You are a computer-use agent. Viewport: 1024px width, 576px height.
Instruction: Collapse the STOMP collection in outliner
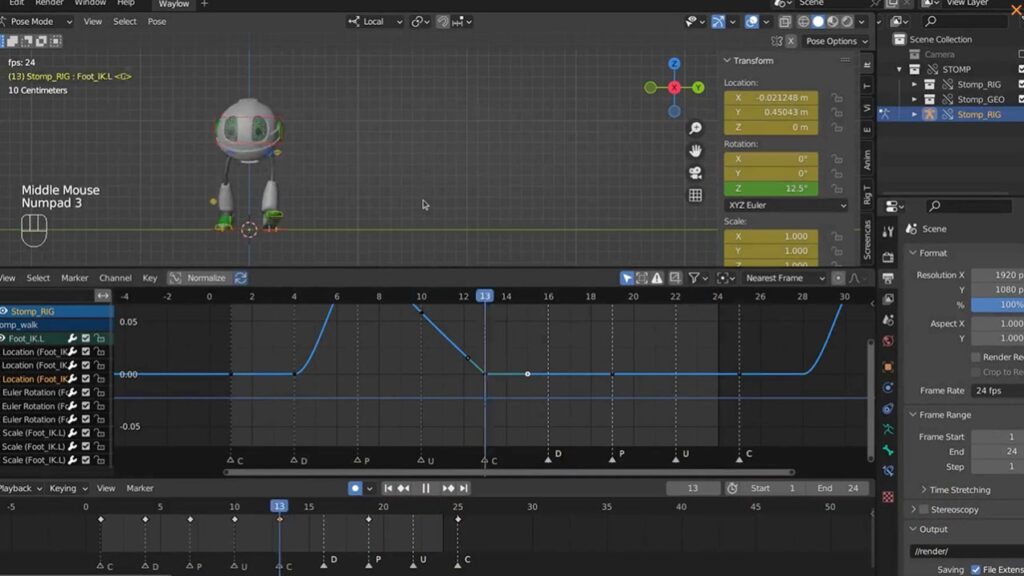[x=899, y=69]
